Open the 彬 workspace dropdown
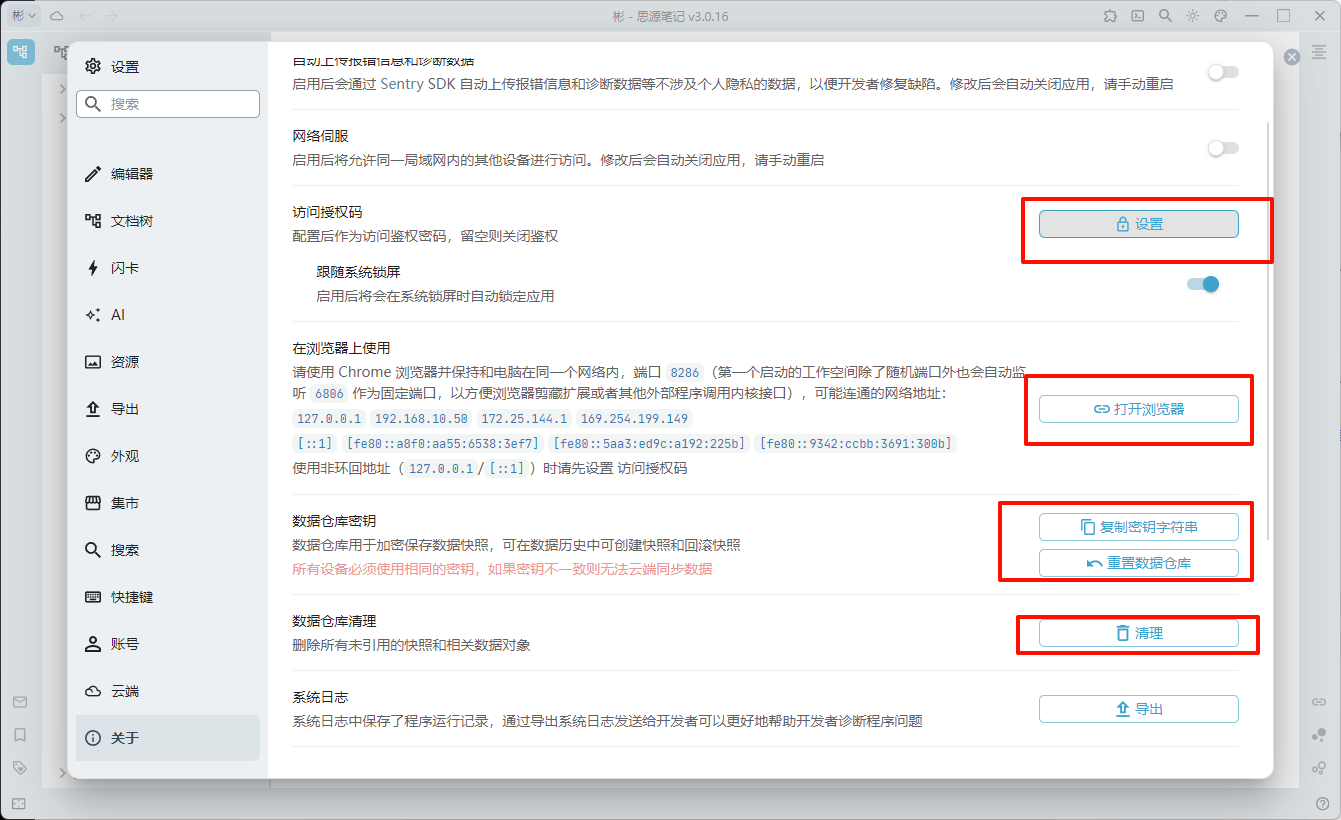Image resolution: width=1341 pixels, height=820 pixels. pyautogui.click(x=24, y=16)
